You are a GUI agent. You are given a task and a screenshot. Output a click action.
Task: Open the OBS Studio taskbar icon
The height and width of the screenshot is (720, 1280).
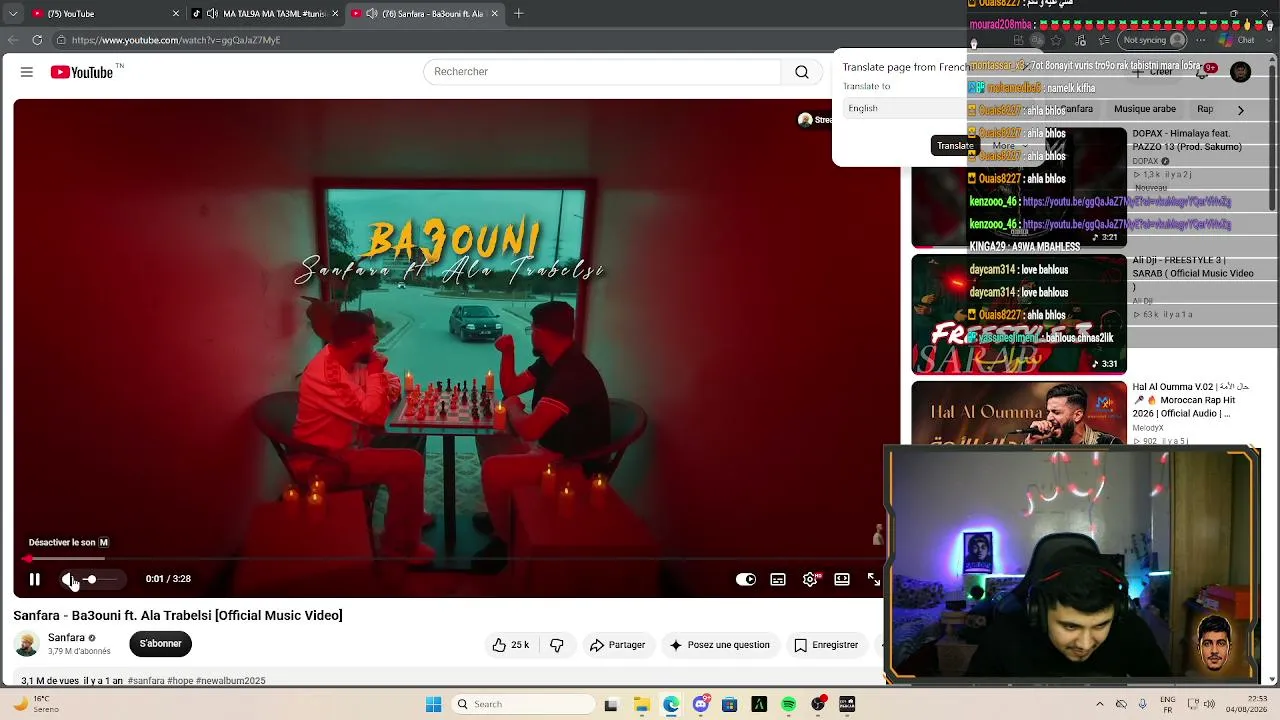pos(818,704)
